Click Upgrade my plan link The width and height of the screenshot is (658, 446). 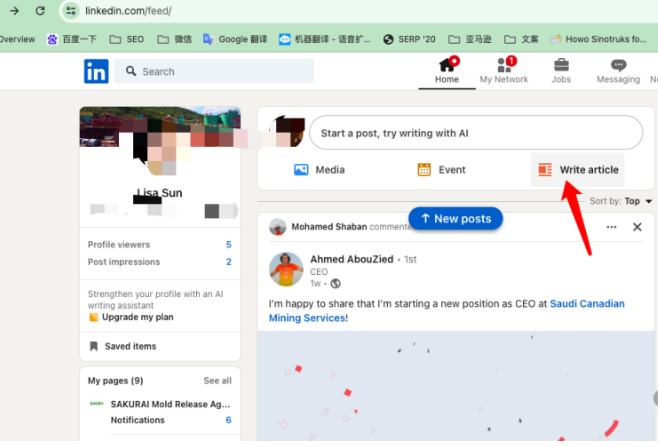click(138, 317)
